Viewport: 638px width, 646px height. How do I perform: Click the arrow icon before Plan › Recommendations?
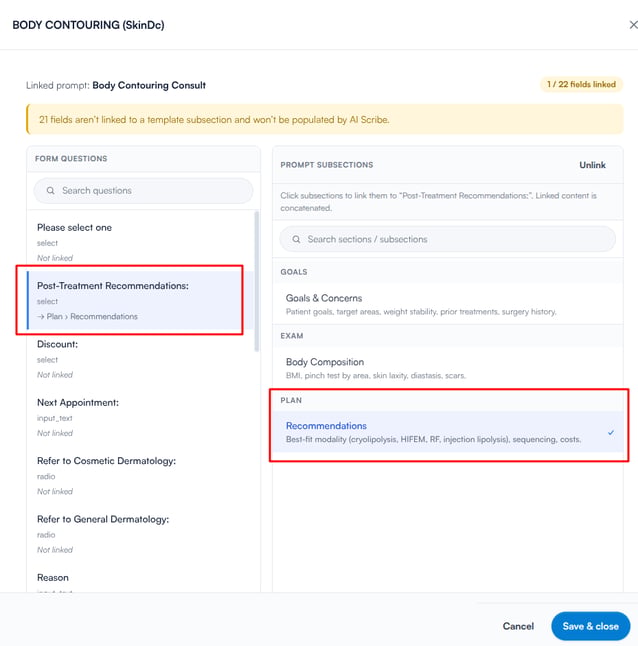pos(41,317)
